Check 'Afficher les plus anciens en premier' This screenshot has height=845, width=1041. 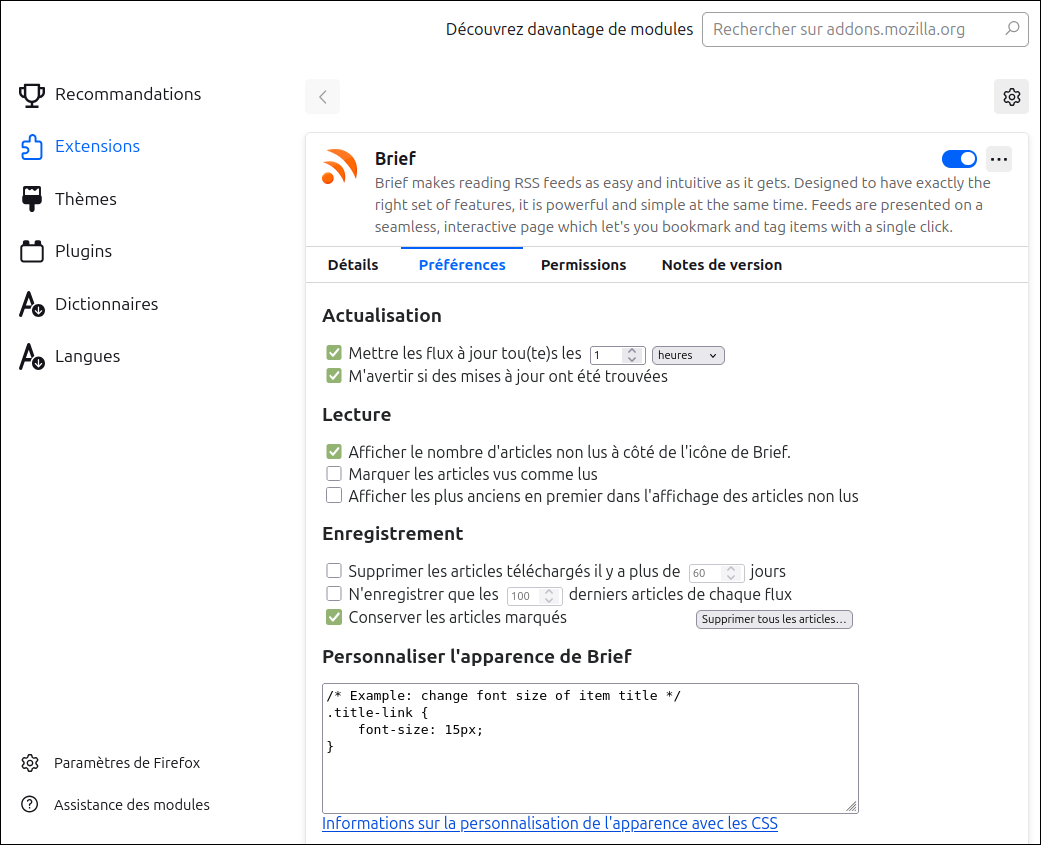pyautogui.click(x=334, y=496)
